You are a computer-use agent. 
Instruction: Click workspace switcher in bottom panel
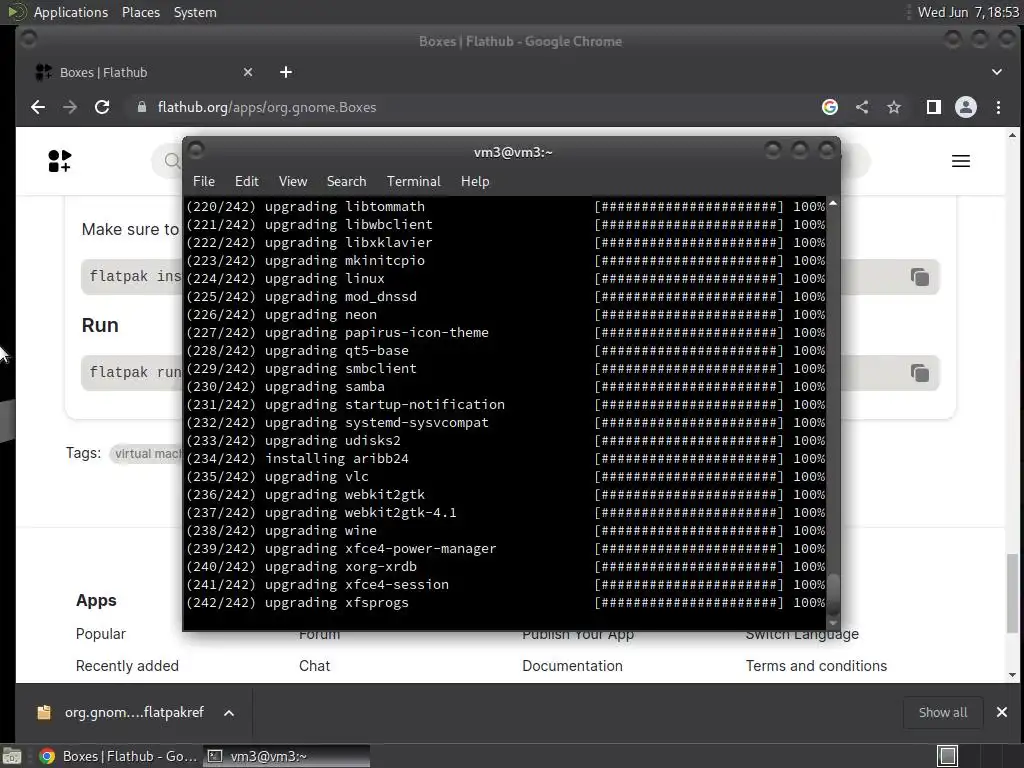947,756
